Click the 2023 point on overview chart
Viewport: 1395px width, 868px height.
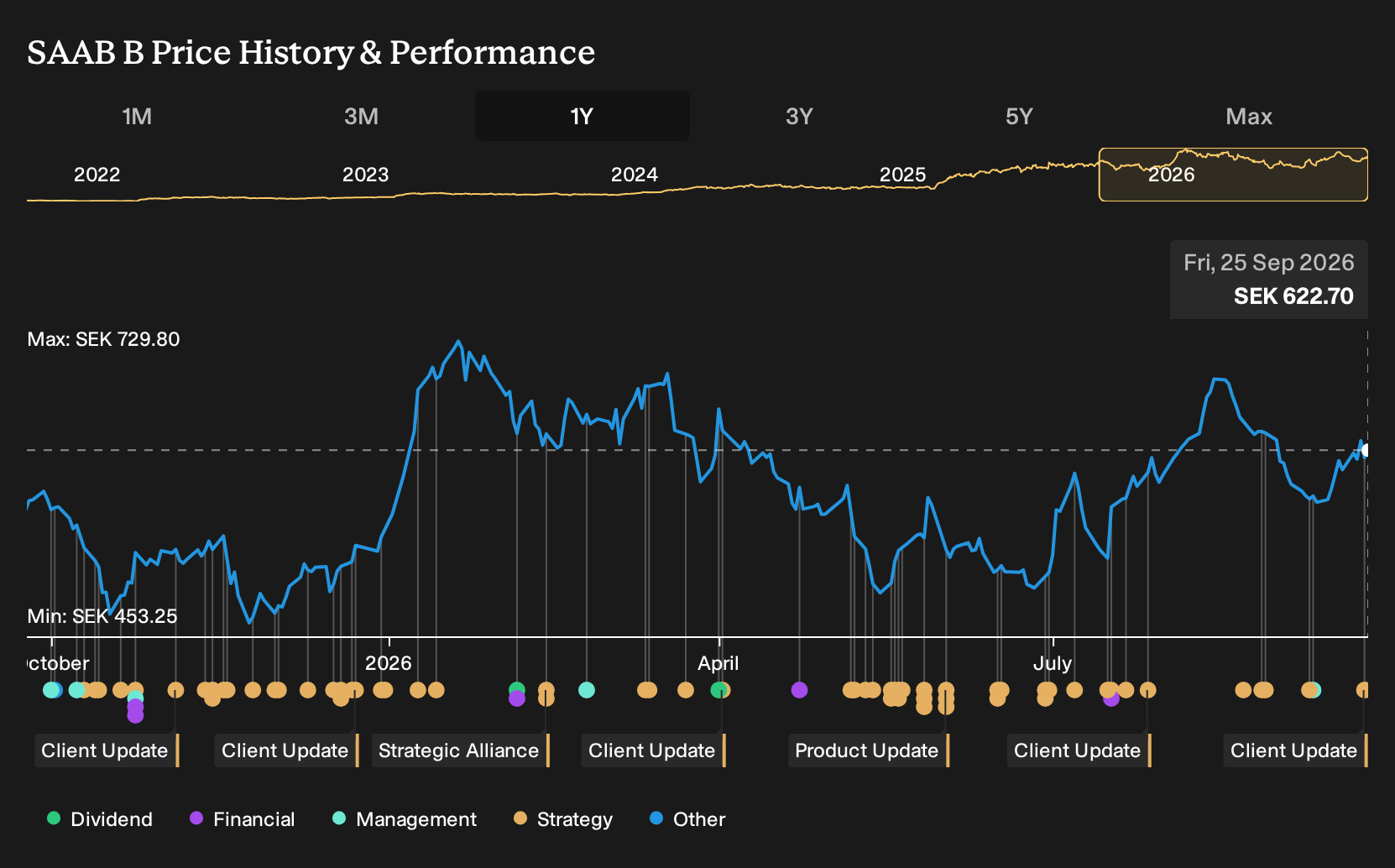tap(365, 175)
